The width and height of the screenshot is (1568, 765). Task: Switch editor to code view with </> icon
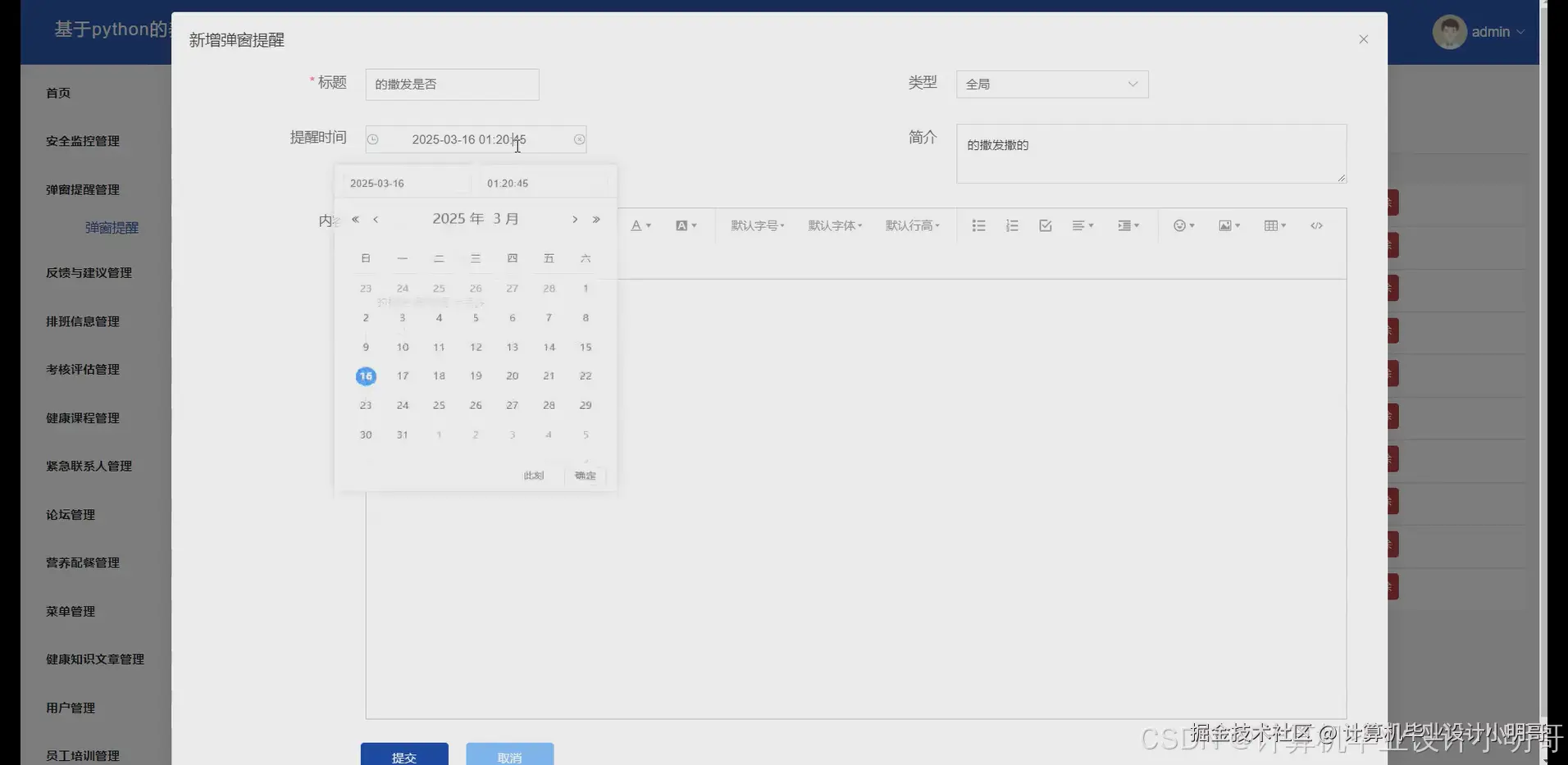(x=1317, y=225)
